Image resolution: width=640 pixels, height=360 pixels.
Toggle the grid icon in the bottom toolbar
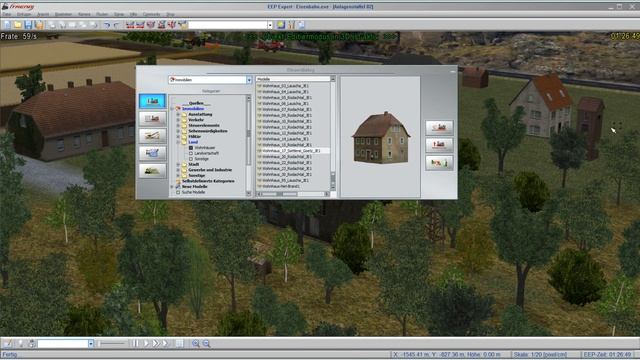(x=180, y=344)
